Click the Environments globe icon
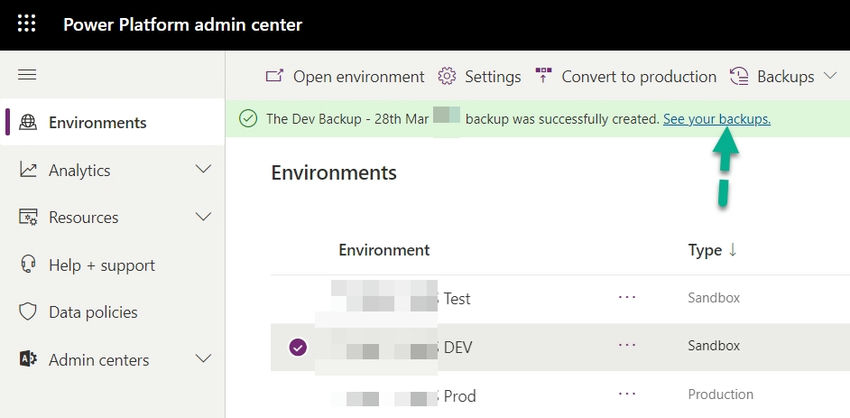Screen dimensions: 850x418 click(x=28, y=123)
